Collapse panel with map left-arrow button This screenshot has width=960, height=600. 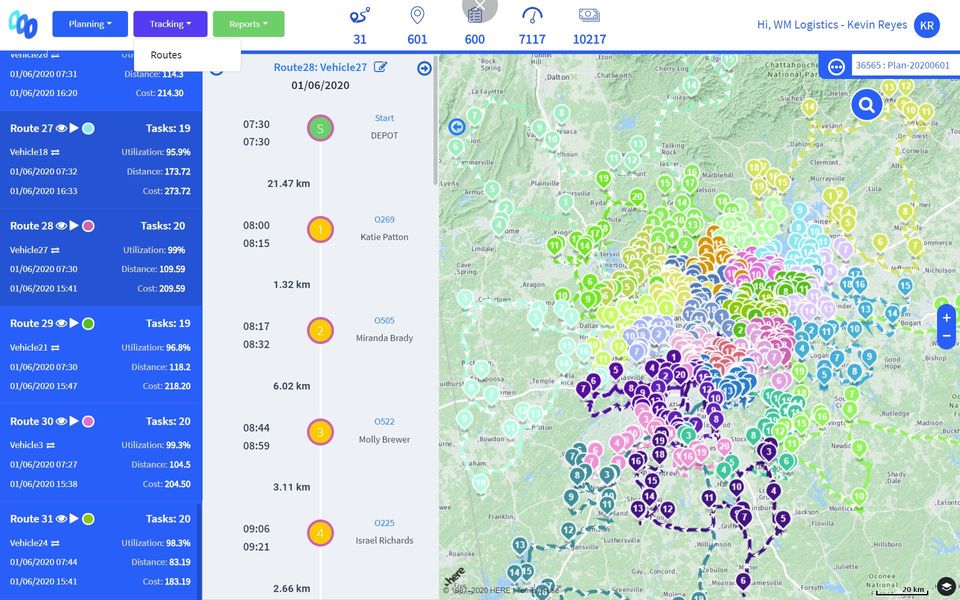(x=457, y=127)
